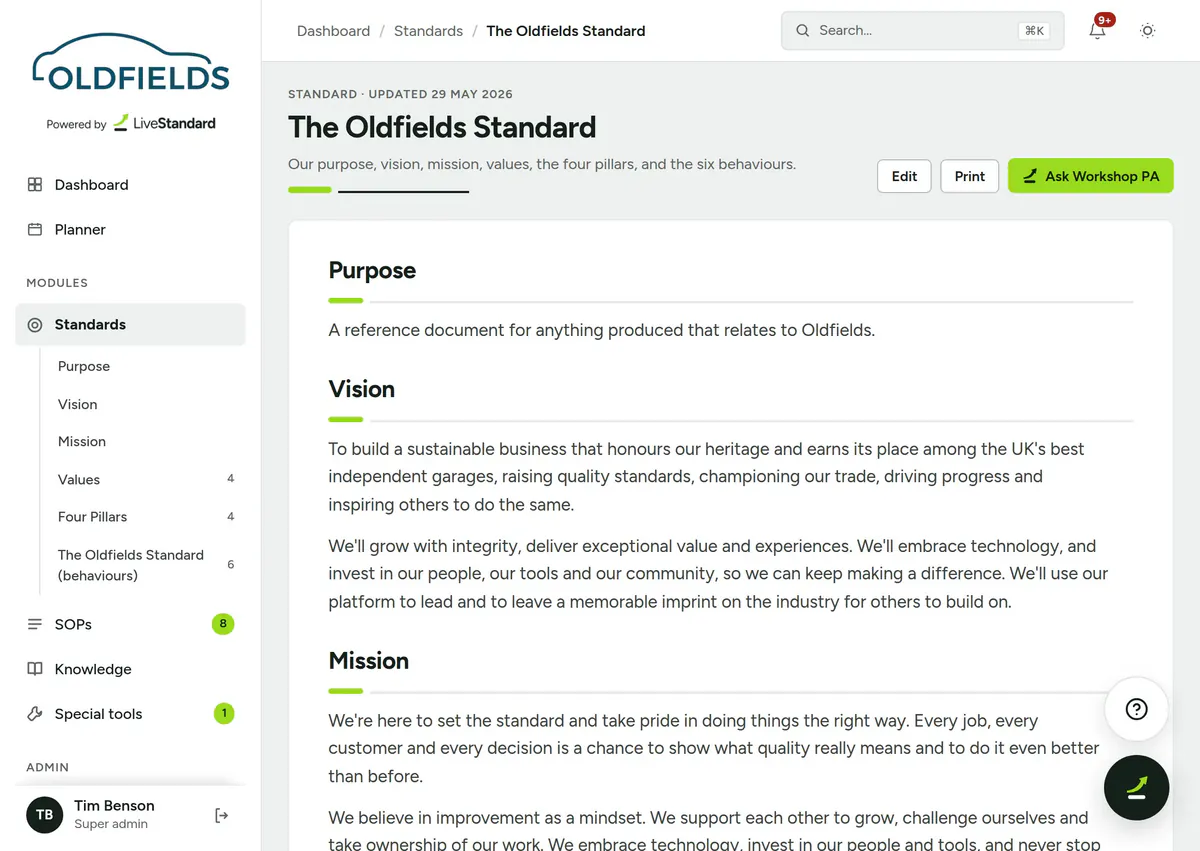Click the LiveStandard logo
This screenshot has width=1200, height=851.
164,123
